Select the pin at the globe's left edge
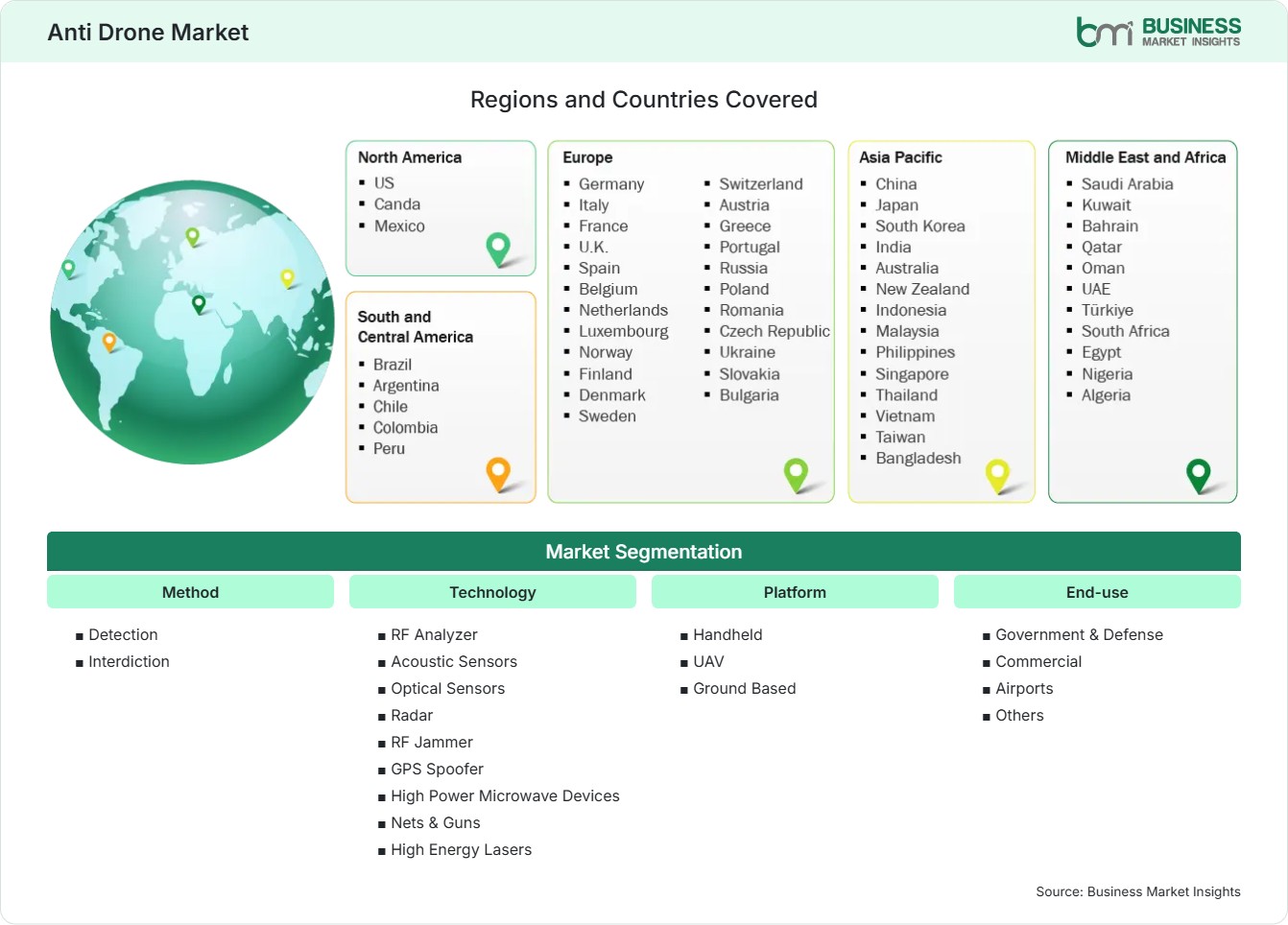1288x925 pixels. pos(68,269)
